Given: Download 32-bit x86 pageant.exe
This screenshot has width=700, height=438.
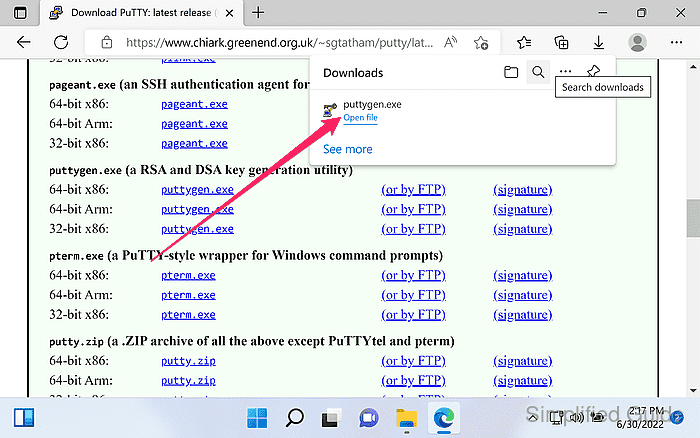Looking at the screenshot, I should pyautogui.click(x=194, y=143).
